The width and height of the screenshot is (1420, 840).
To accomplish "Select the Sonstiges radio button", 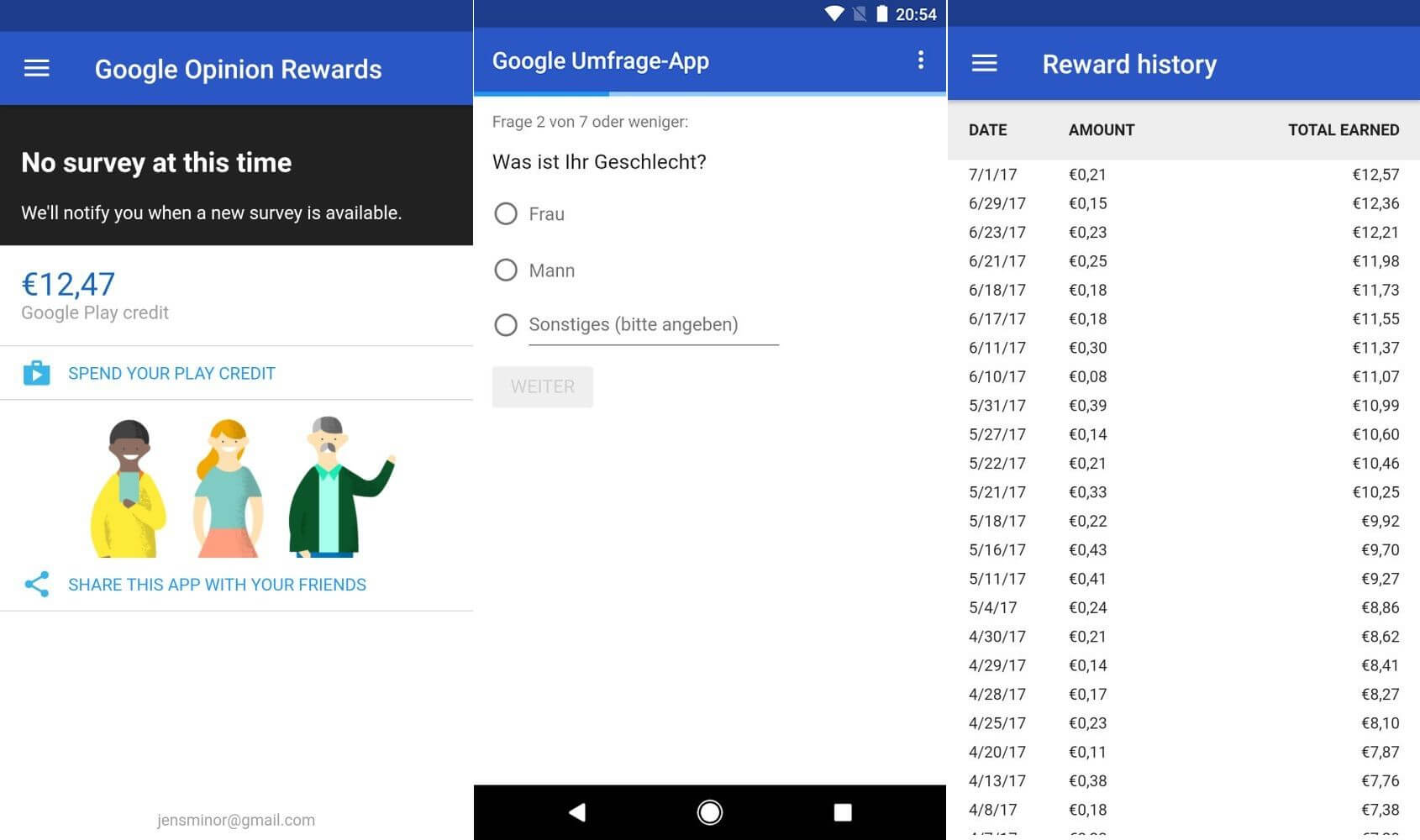I will click(506, 325).
